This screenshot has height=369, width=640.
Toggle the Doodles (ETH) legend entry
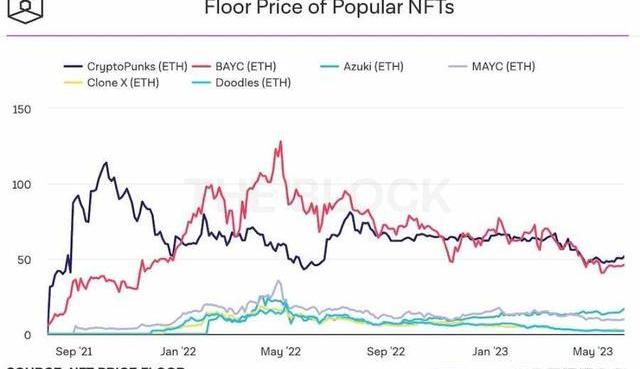[241, 83]
